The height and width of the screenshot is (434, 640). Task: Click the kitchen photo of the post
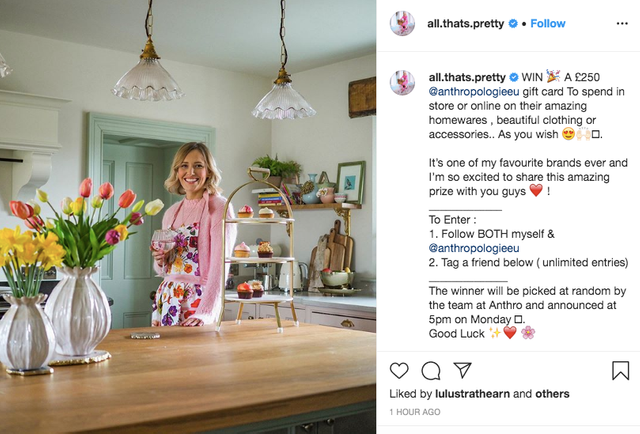tap(188, 217)
